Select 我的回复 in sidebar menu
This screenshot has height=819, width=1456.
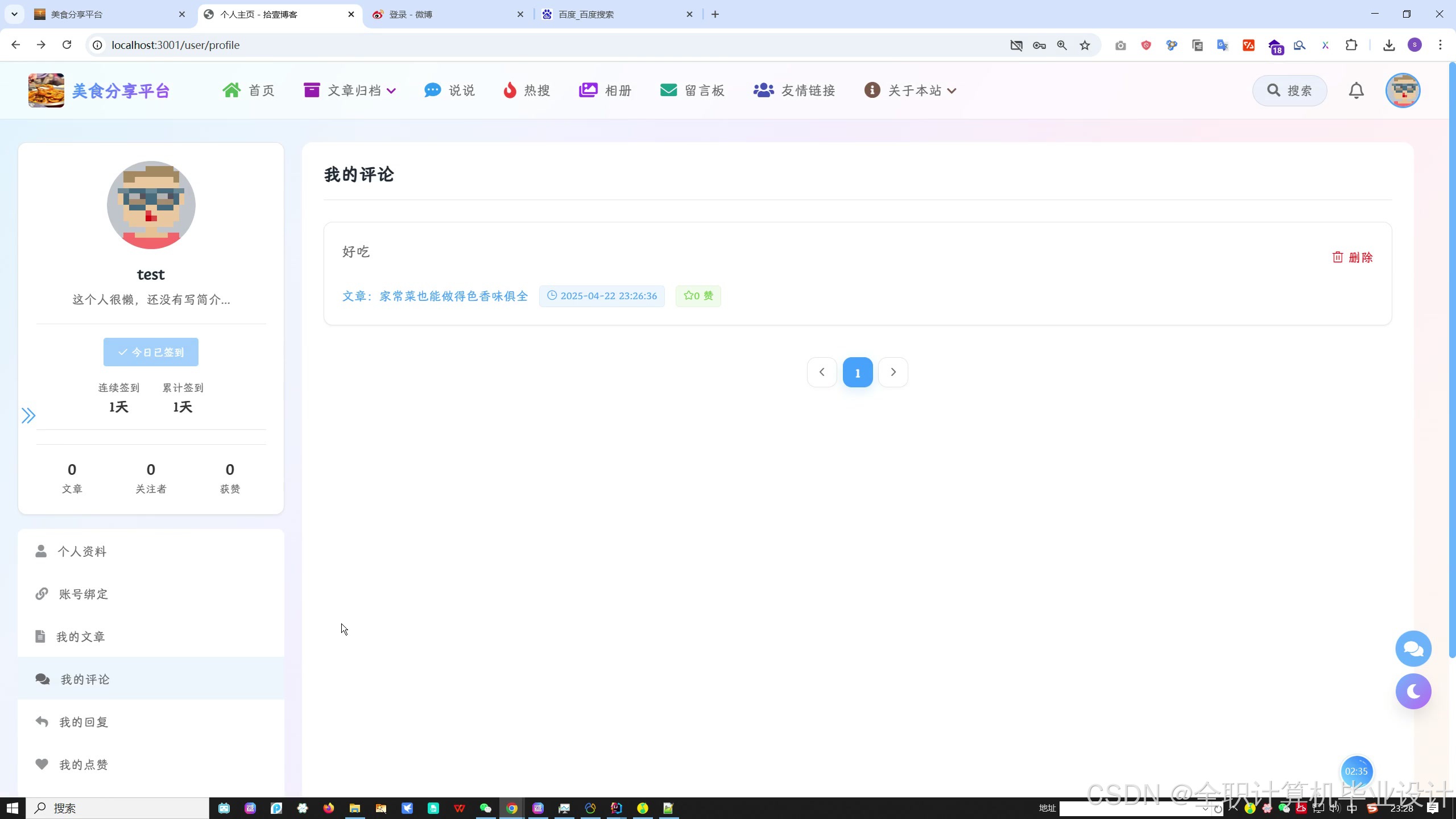(84, 722)
